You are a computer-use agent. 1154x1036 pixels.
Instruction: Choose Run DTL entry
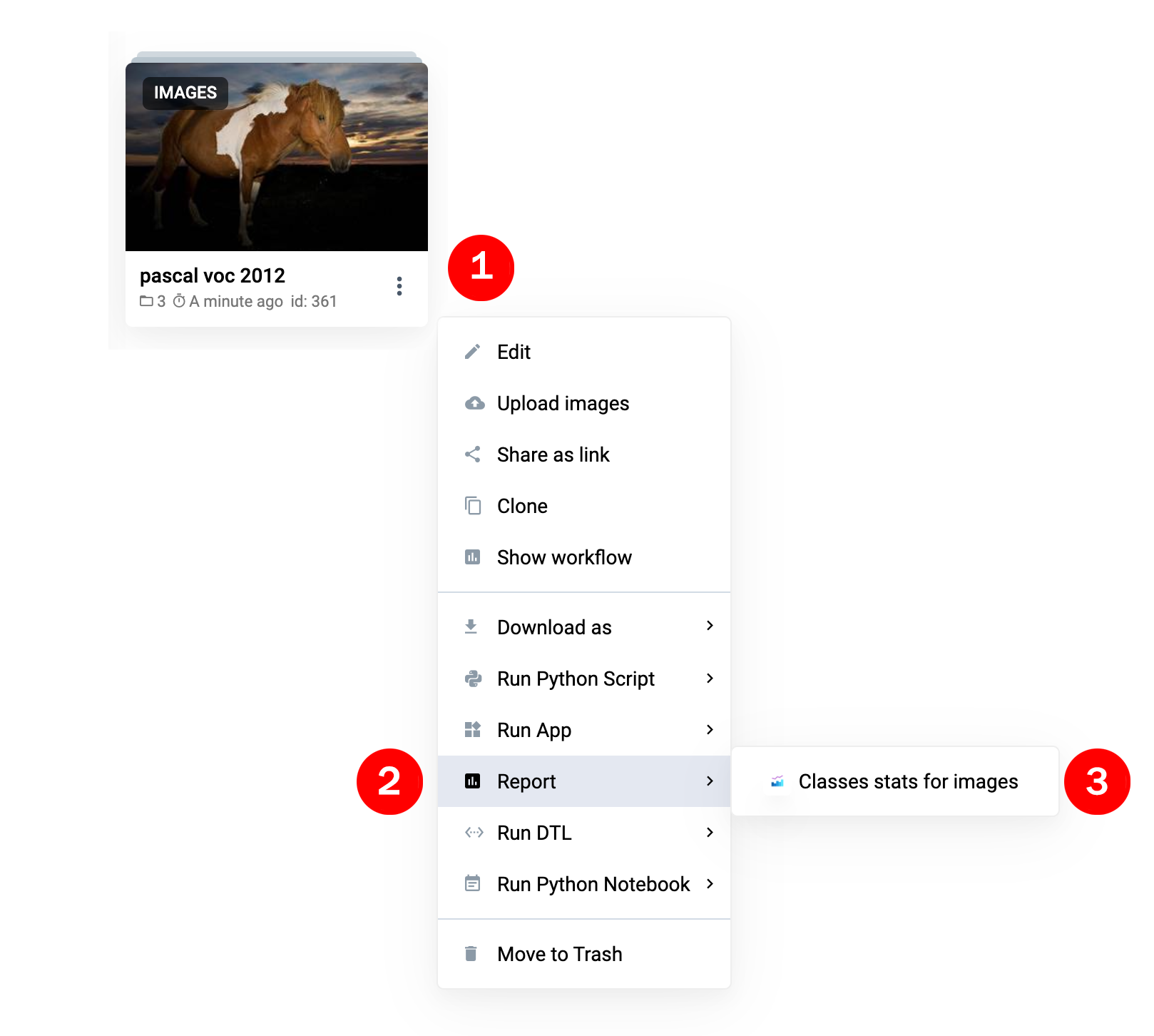coord(584,833)
